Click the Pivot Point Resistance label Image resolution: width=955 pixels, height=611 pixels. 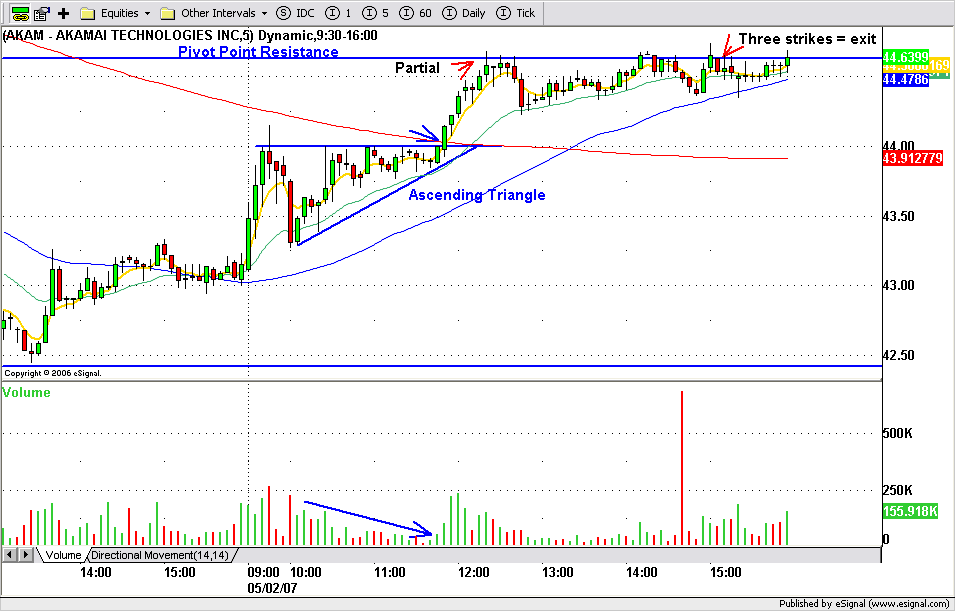[258, 52]
